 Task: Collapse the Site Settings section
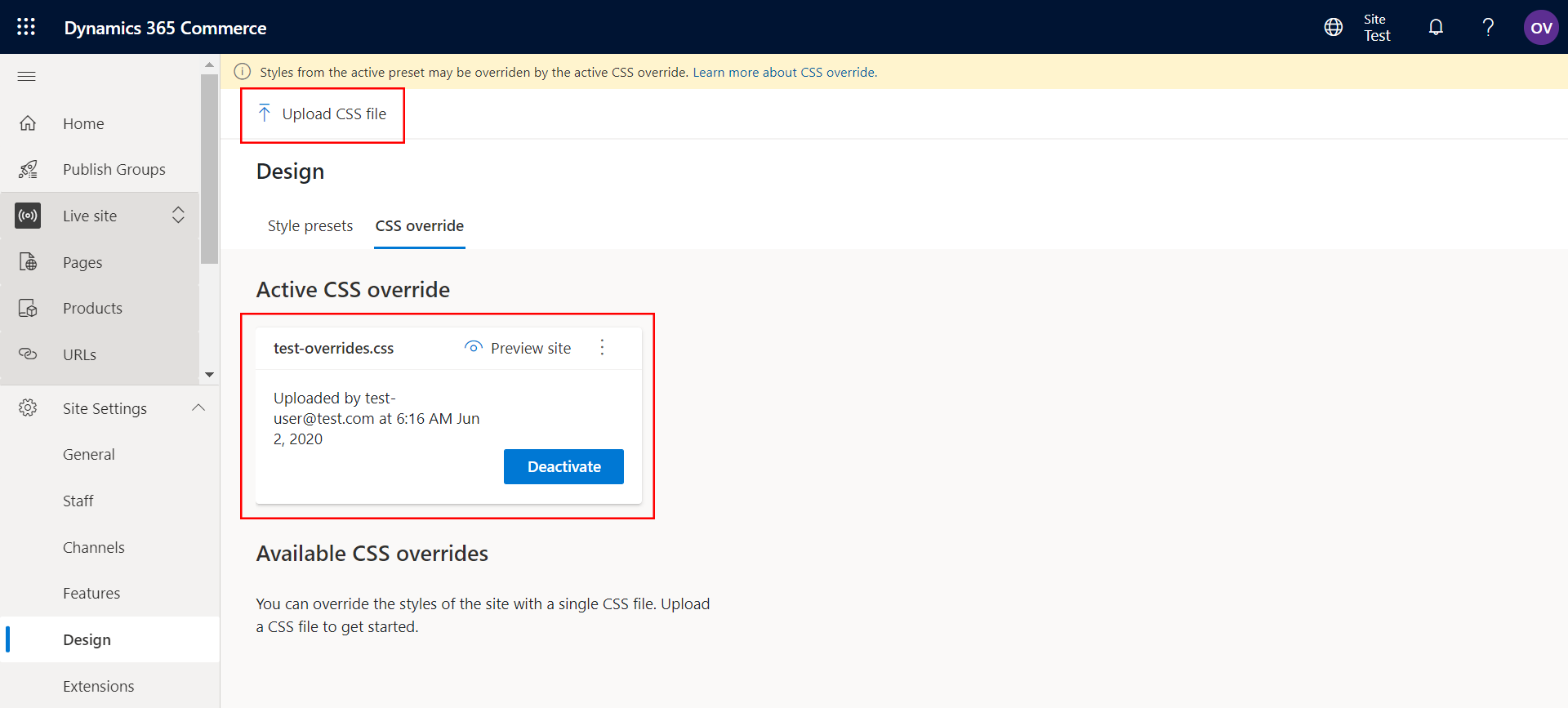click(198, 408)
